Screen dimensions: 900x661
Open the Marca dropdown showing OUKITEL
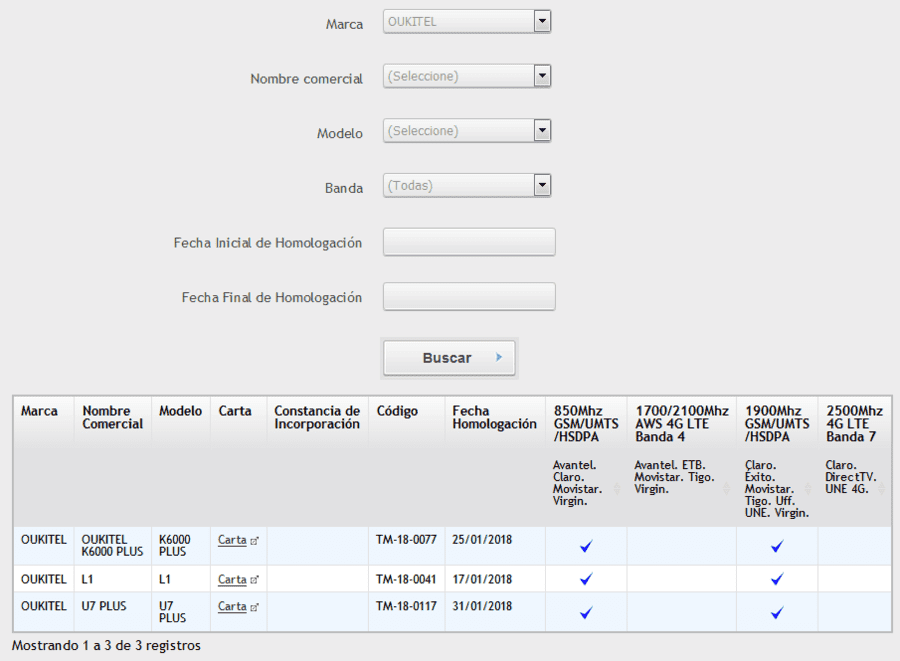[467, 22]
